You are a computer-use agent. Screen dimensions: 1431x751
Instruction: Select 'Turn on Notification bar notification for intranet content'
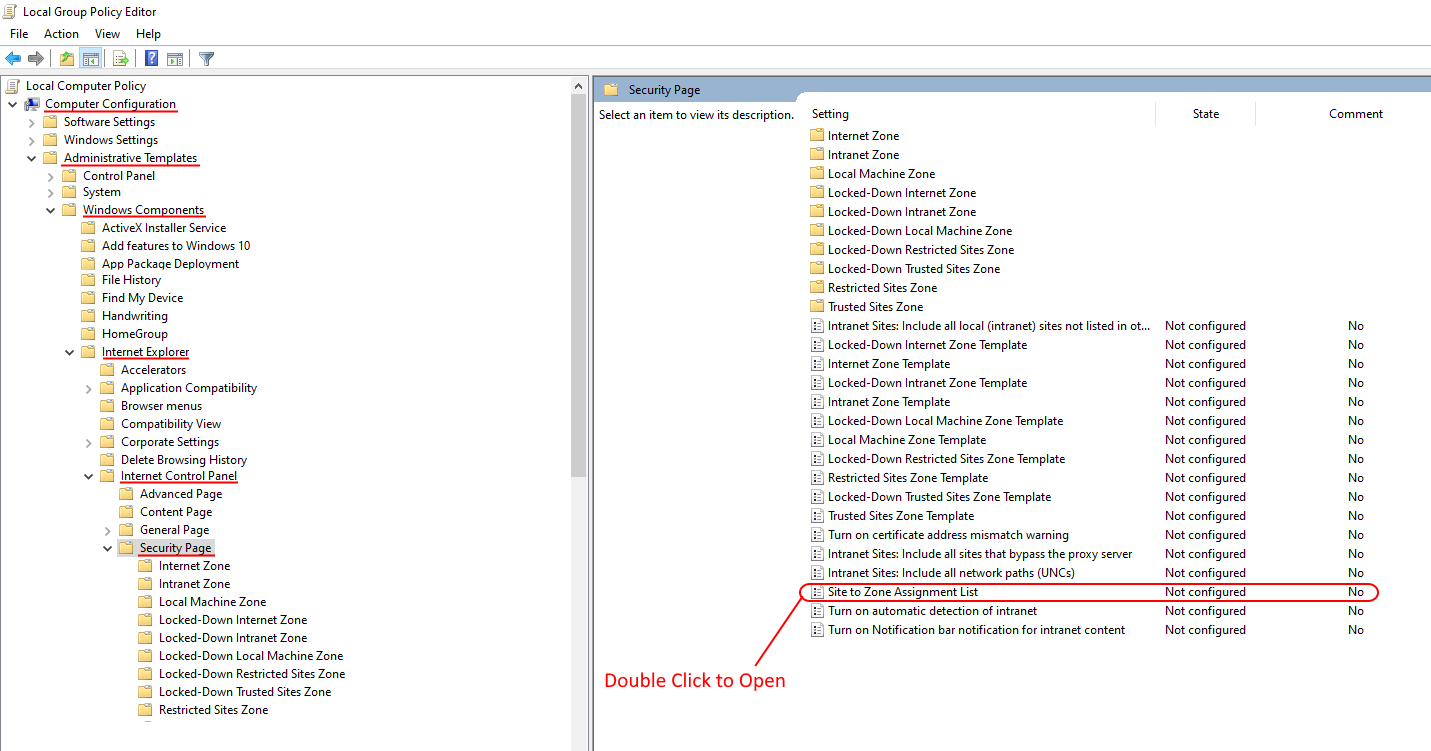pyautogui.click(x=976, y=630)
